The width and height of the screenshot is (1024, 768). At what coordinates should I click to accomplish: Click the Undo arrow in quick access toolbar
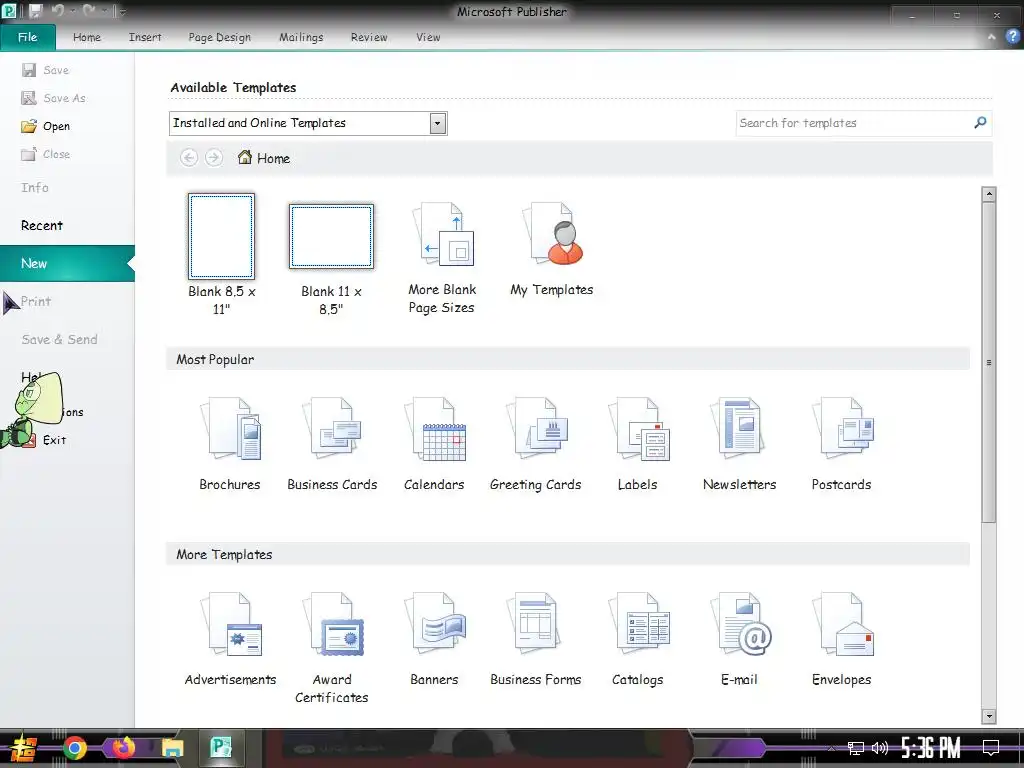[x=58, y=11]
